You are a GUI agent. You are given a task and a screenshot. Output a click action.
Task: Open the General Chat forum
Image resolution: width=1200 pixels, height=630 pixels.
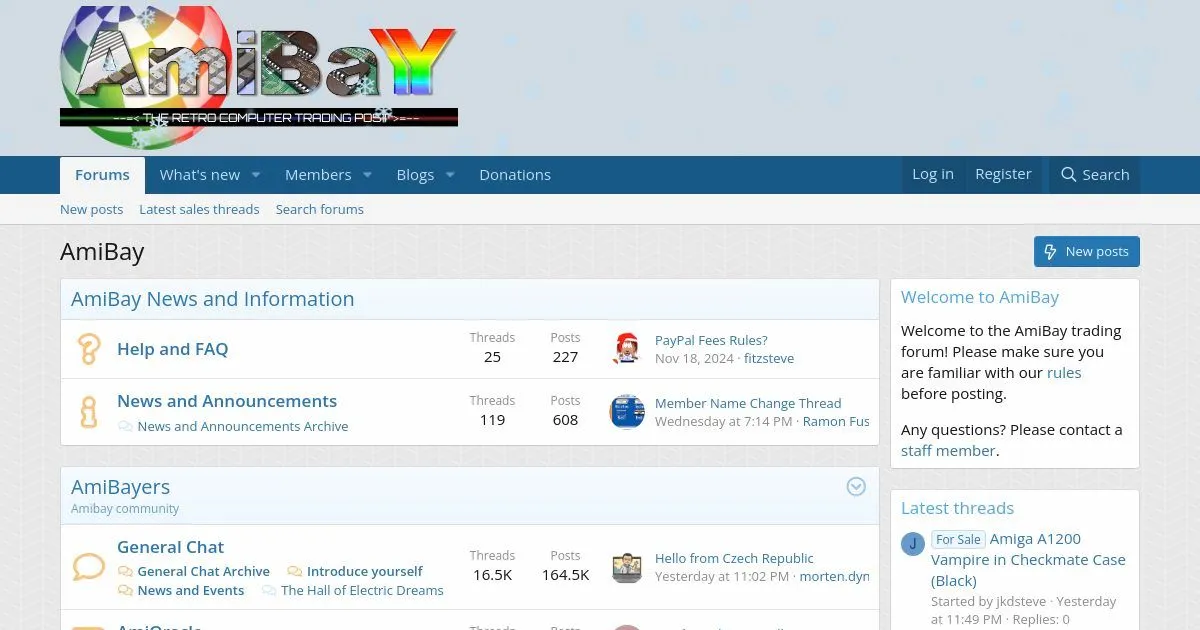click(170, 547)
